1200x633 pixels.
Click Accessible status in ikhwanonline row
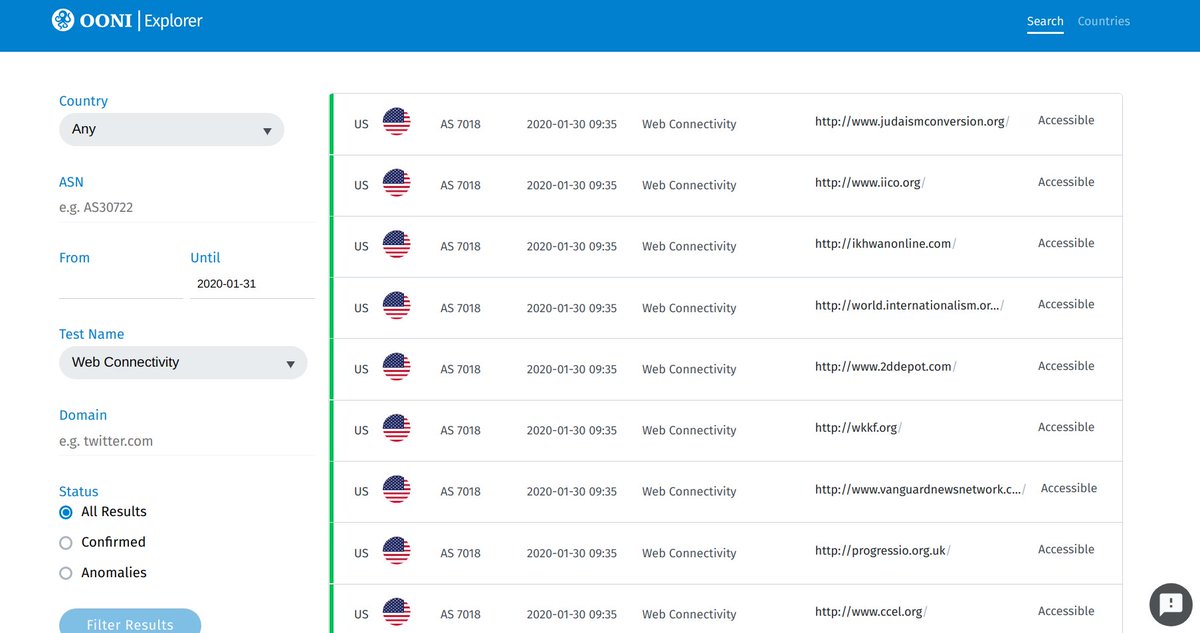1066,243
